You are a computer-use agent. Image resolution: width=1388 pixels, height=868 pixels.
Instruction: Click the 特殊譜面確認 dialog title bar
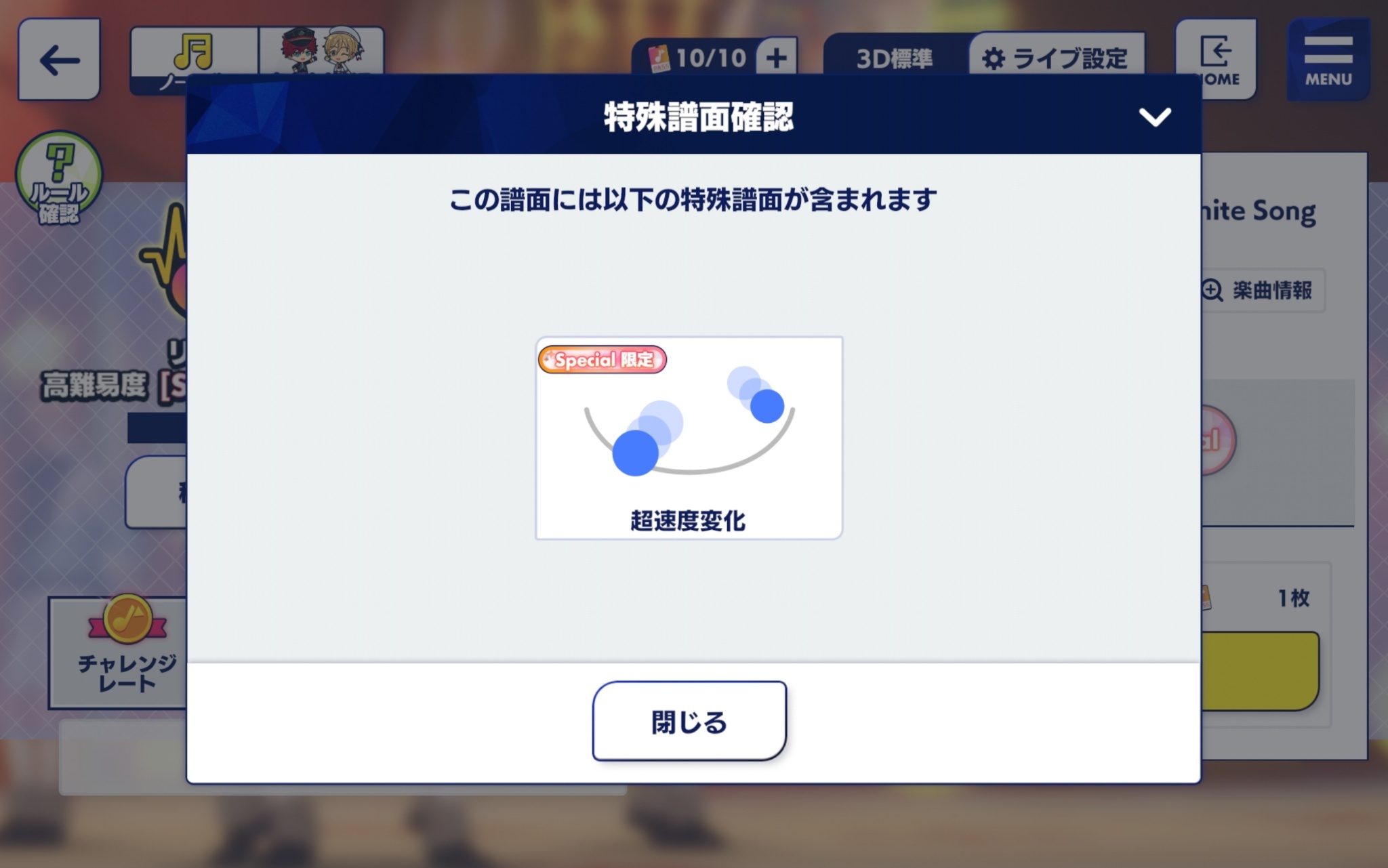pyautogui.click(x=693, y=115)
